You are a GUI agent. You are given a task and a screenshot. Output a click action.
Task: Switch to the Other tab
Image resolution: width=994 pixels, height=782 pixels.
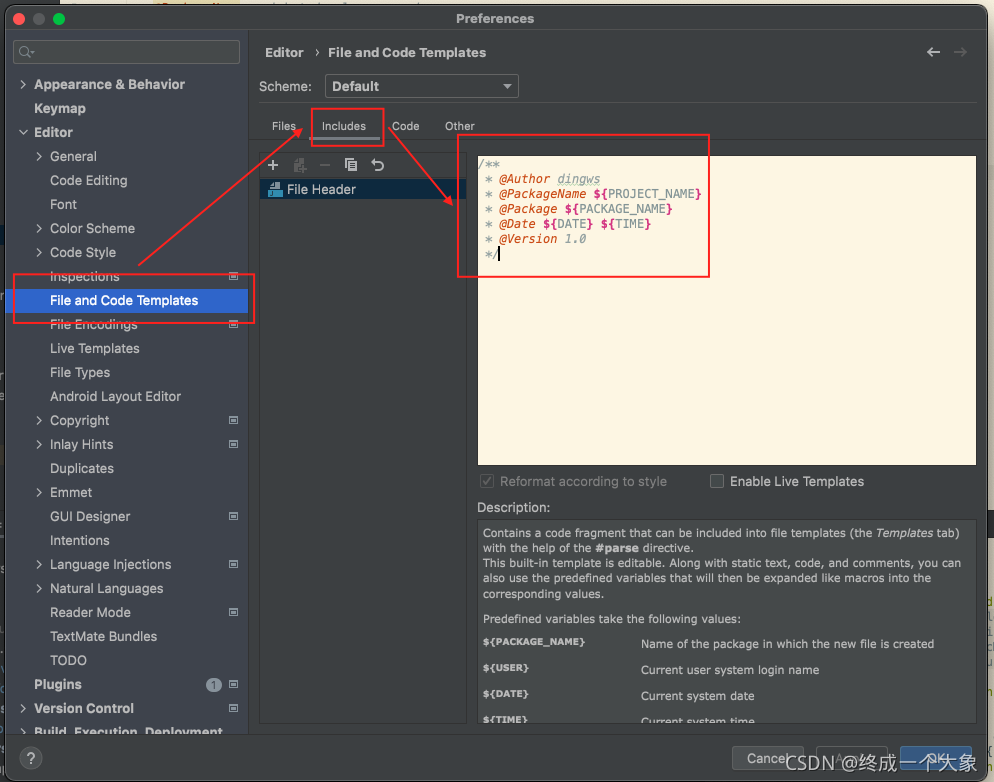click(x=460, y=126)
